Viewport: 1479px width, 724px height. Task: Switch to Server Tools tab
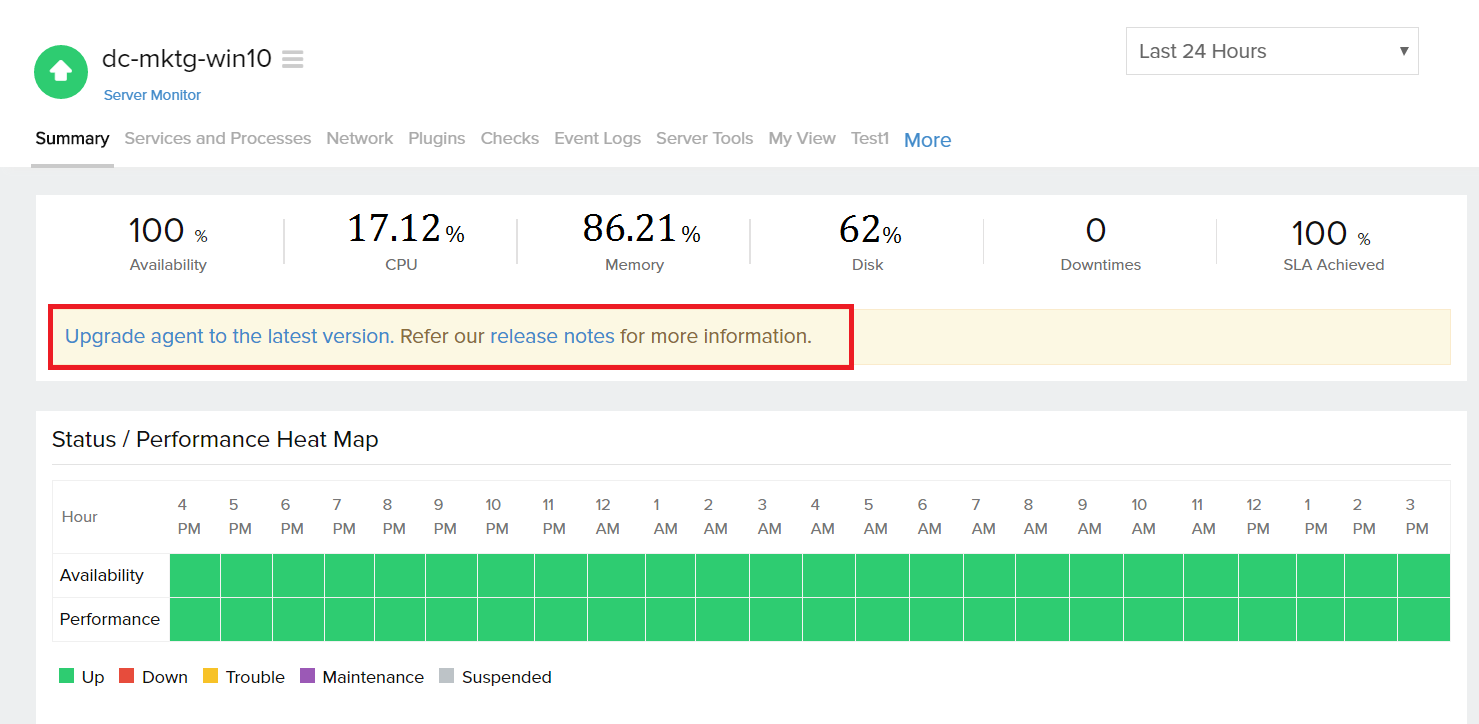[704, 138]
